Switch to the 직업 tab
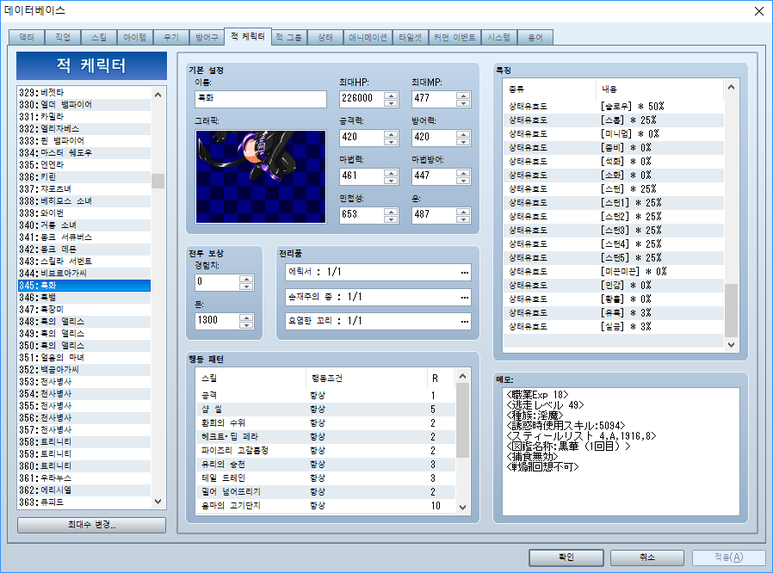Image resolution: width=773 pixels, height=573 pixels. [63, 37]
